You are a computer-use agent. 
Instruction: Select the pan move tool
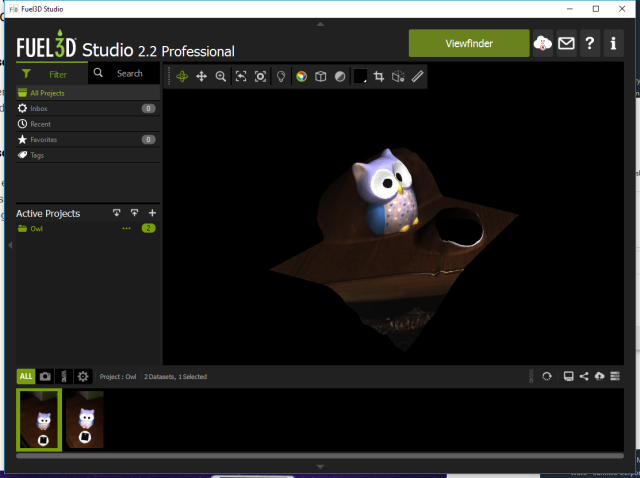point(201,76)
